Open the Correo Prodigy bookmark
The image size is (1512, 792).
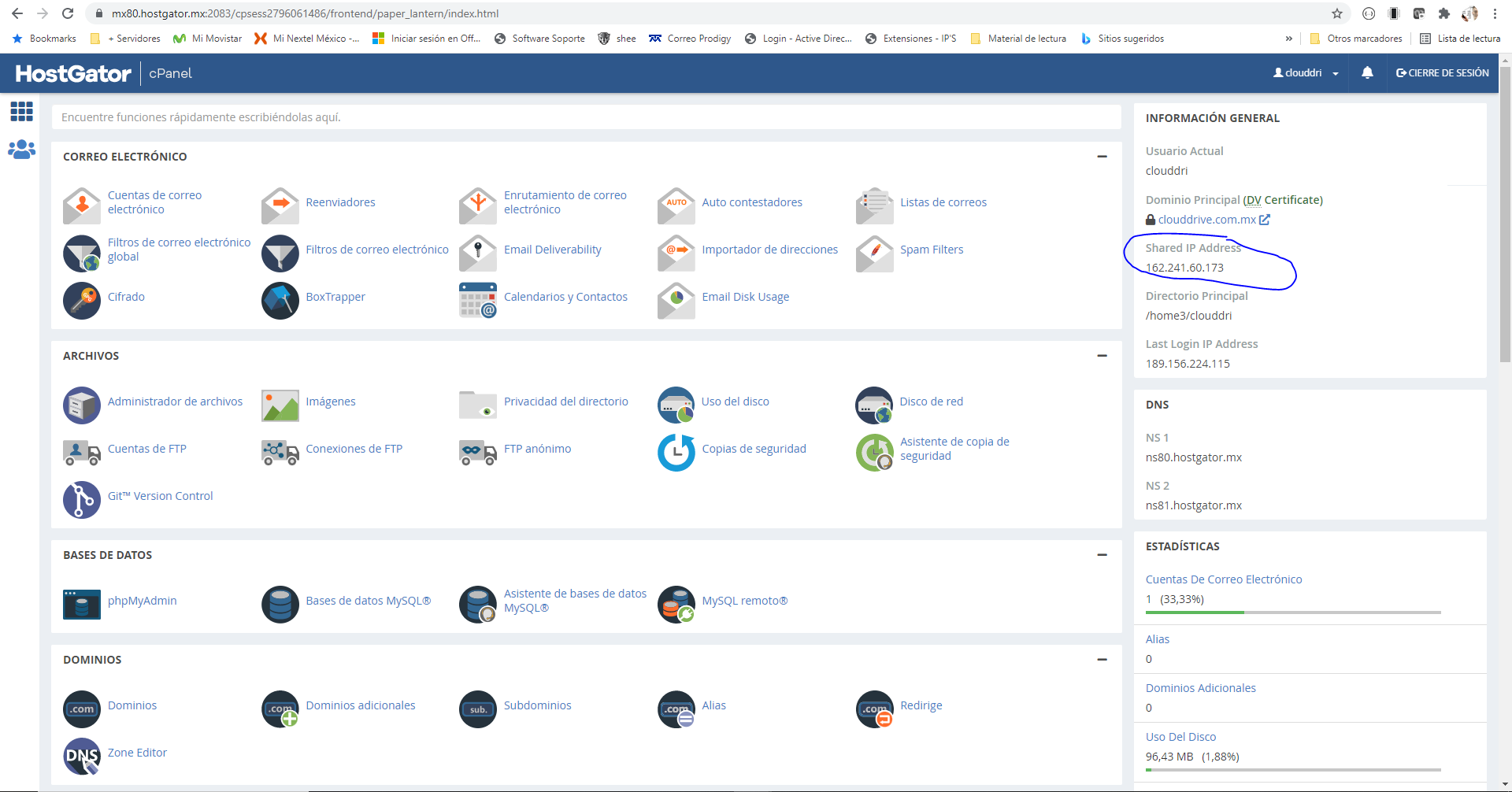click(x=690, y=38)
